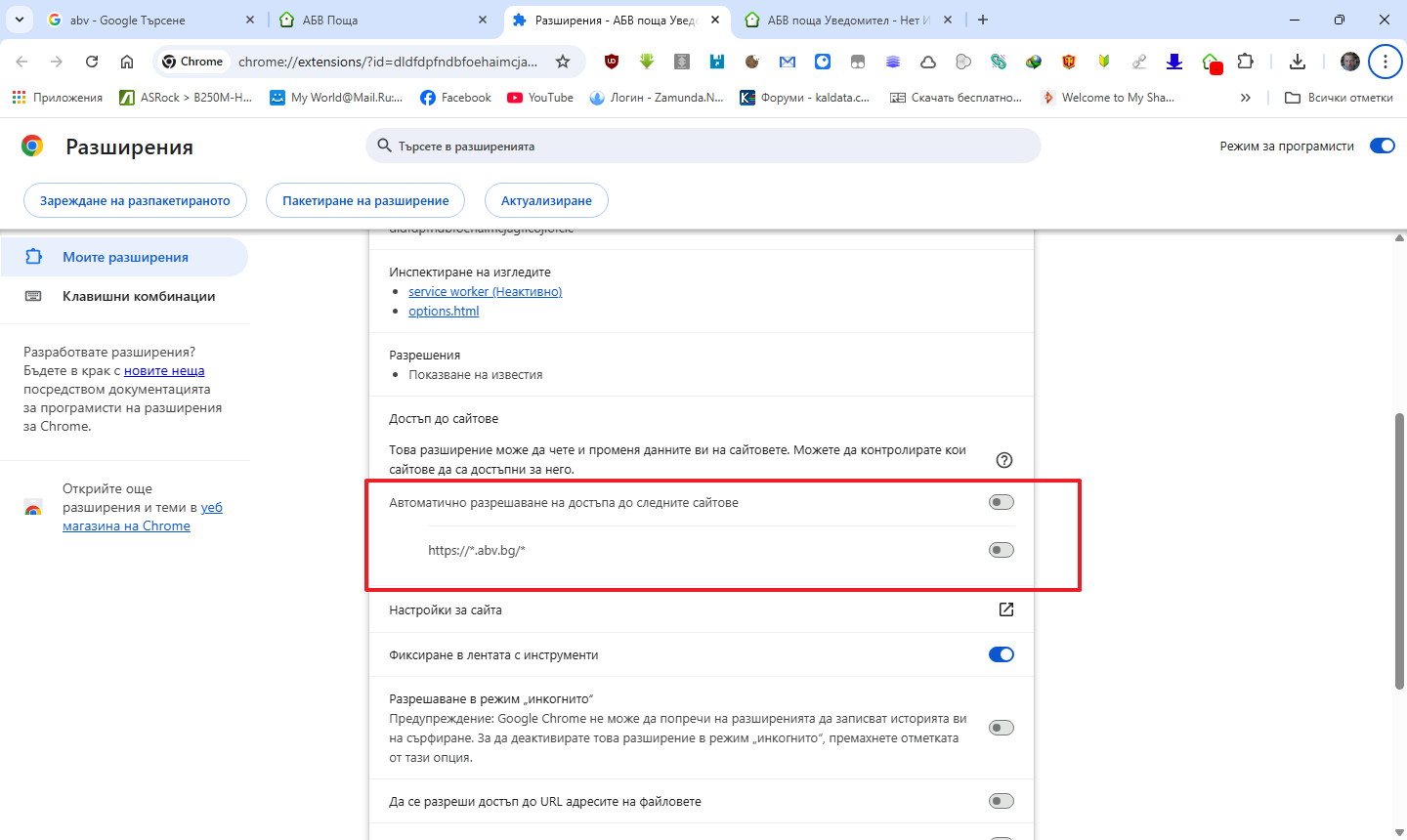Image resolution: width=1407 pixels, height=840 pixels.
Task: Go to the home page icon
Action: point(127,62)
